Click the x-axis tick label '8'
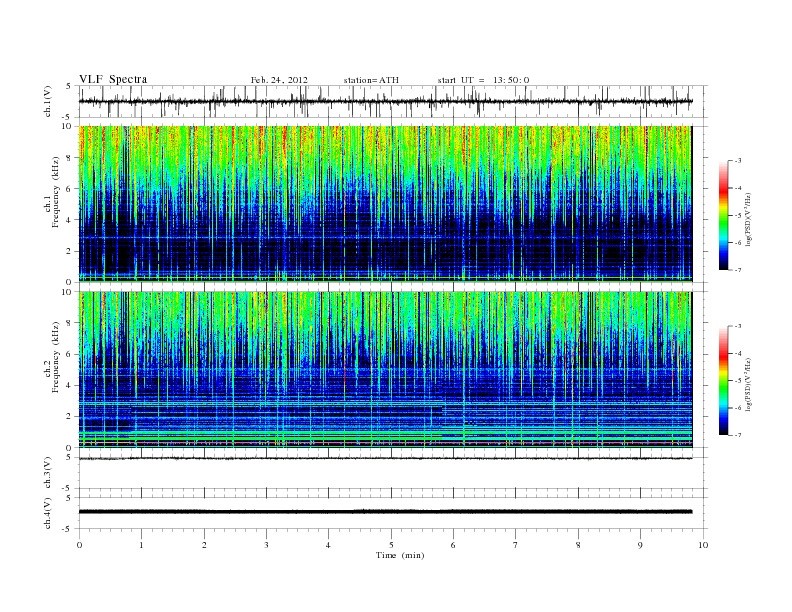Viewport: 792px width, 612px height. [x=578, y=545]
